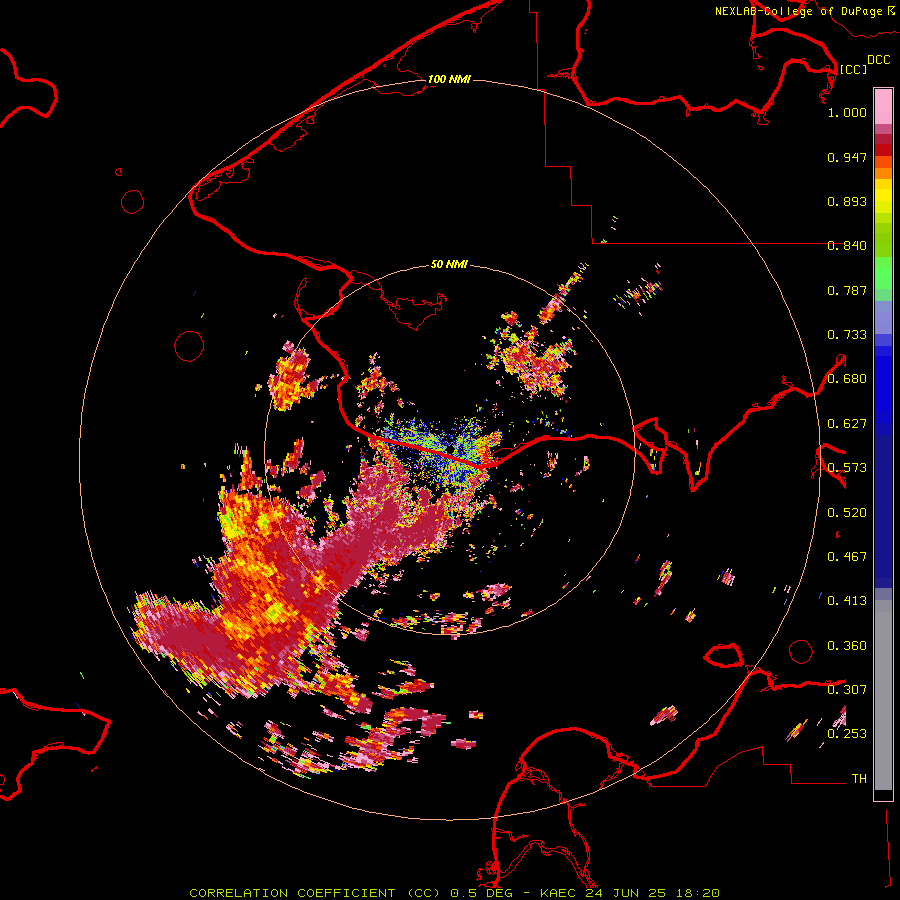Click the pink top segment of color bar
The image size is (900, 900).
pos(883,107)
